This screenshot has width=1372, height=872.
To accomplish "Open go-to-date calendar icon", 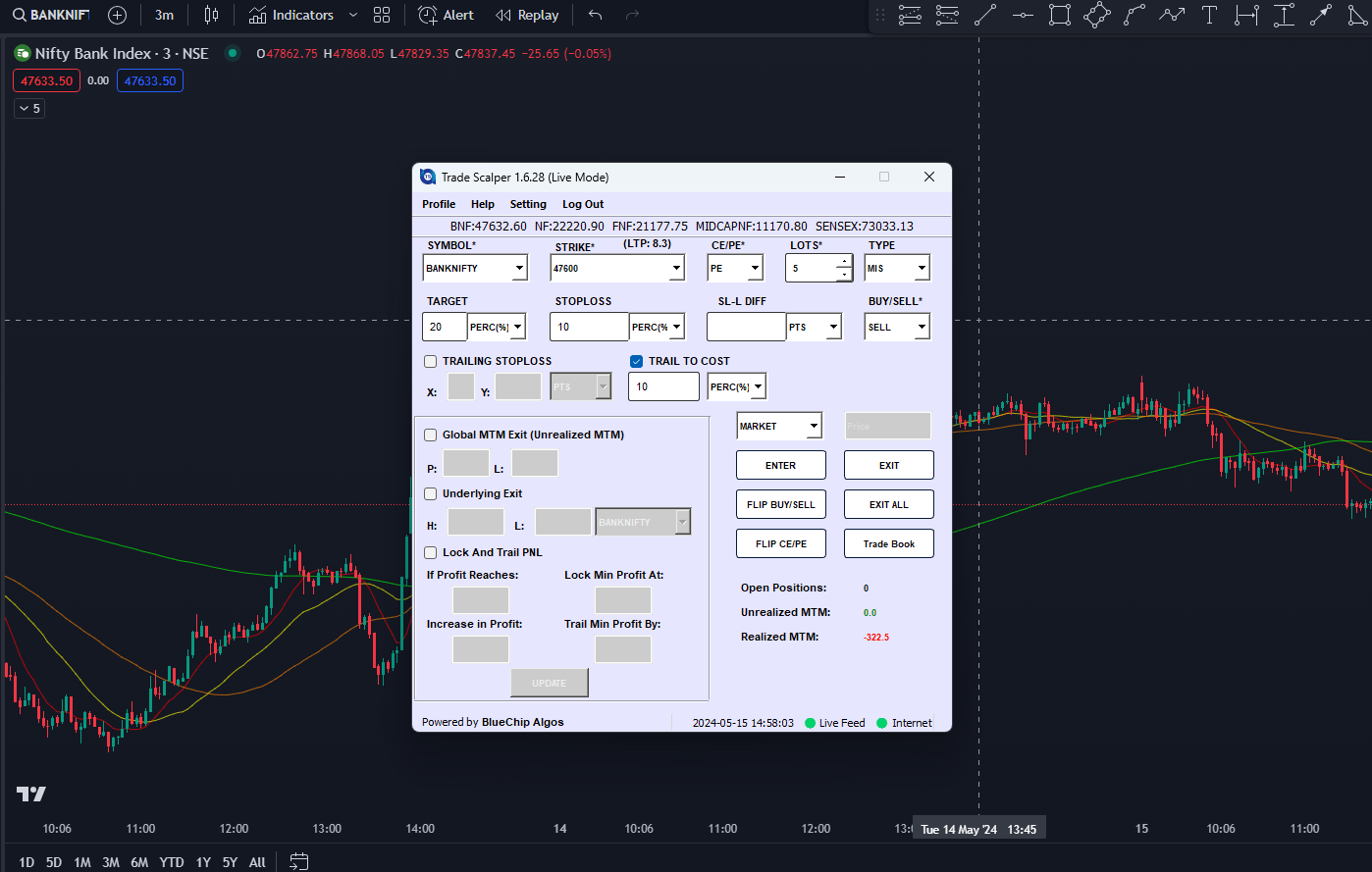I will click(x=299, y=861).
